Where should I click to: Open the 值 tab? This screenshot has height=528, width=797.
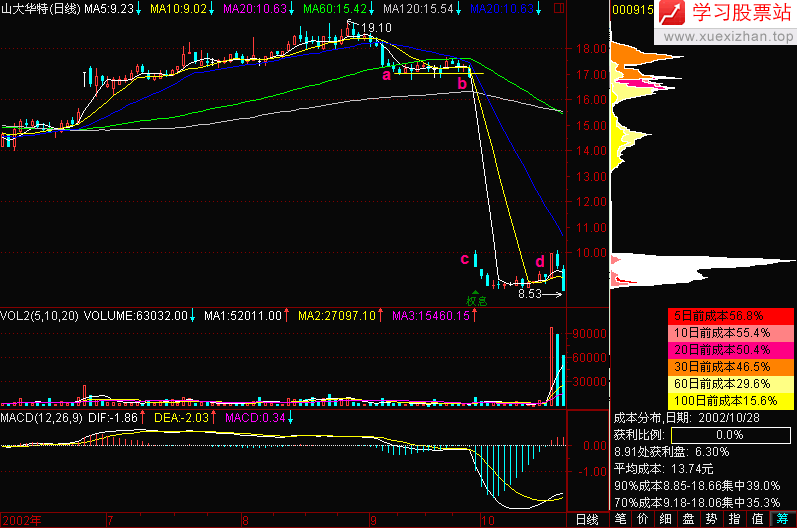pyautogui.click(x=757, y=519)
